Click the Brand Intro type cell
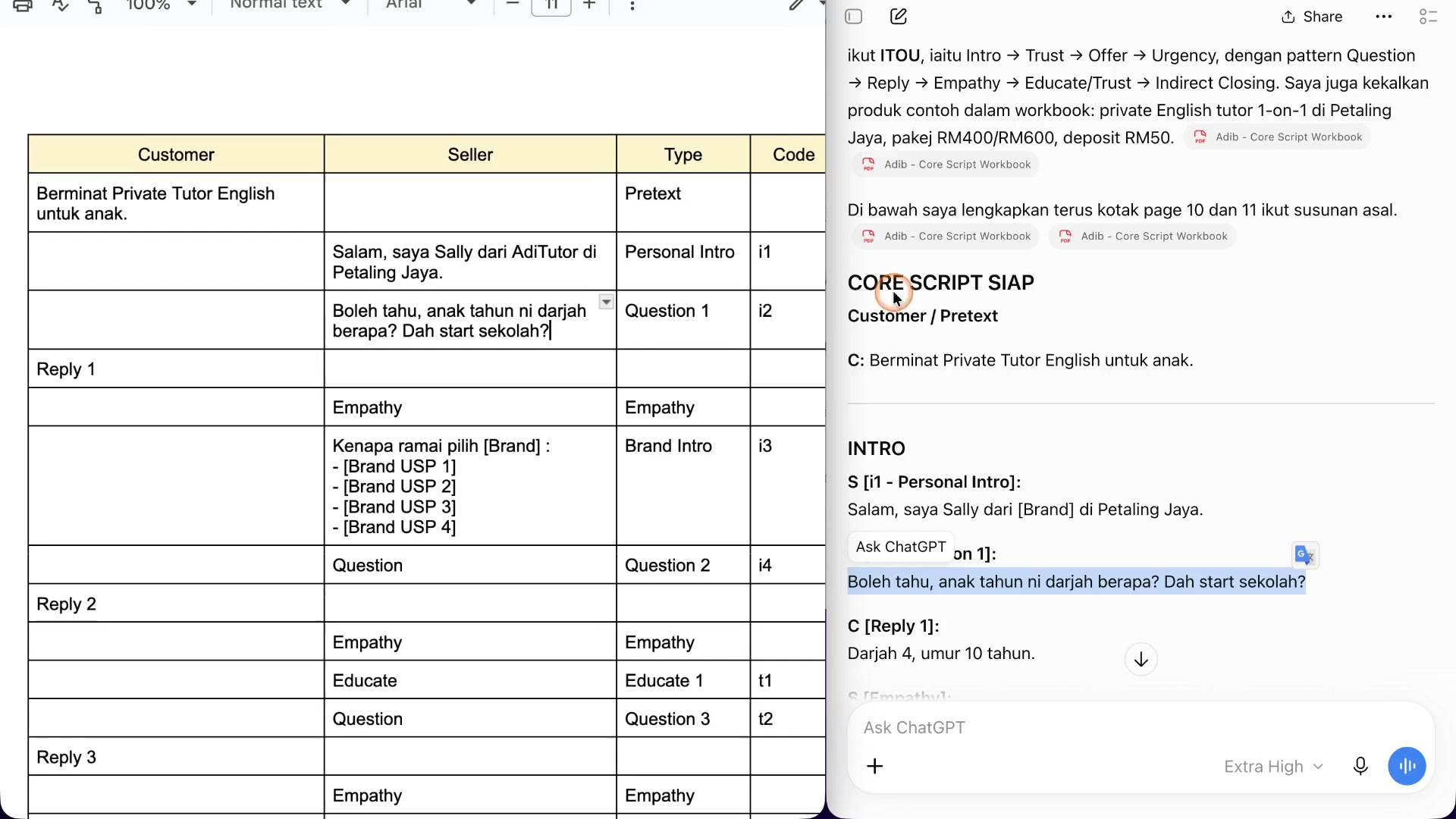 683,486
